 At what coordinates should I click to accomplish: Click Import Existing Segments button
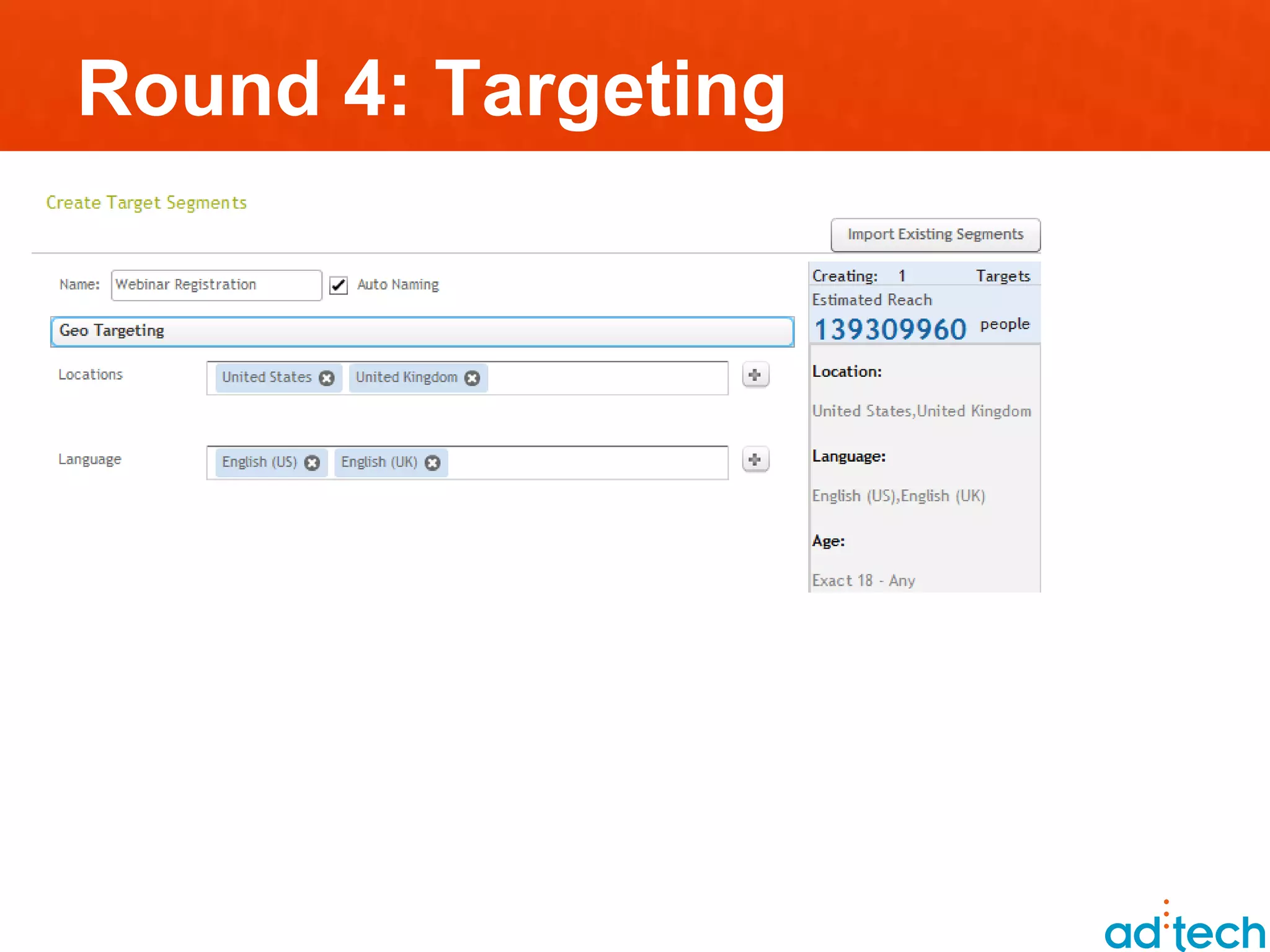tap(936, 235)
